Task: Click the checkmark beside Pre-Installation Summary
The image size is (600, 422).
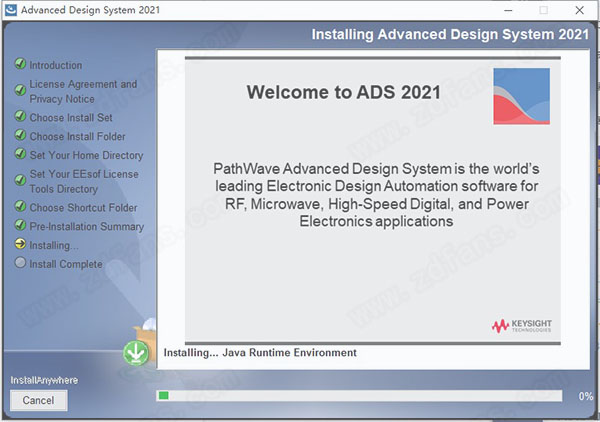Action: (x=20, y=225)
